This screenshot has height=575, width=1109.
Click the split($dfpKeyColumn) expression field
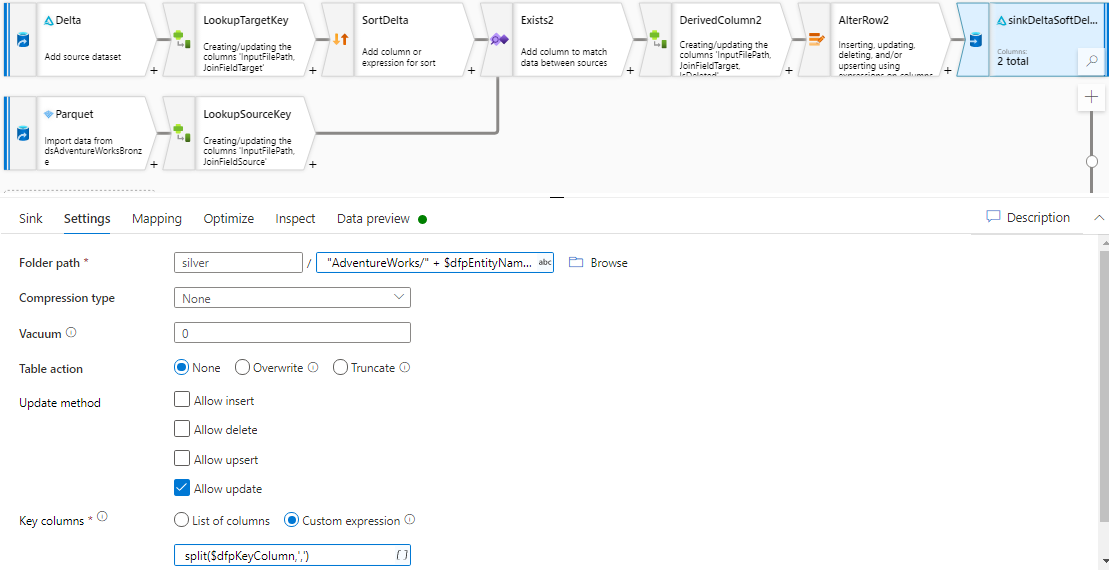tap(292, 555)
